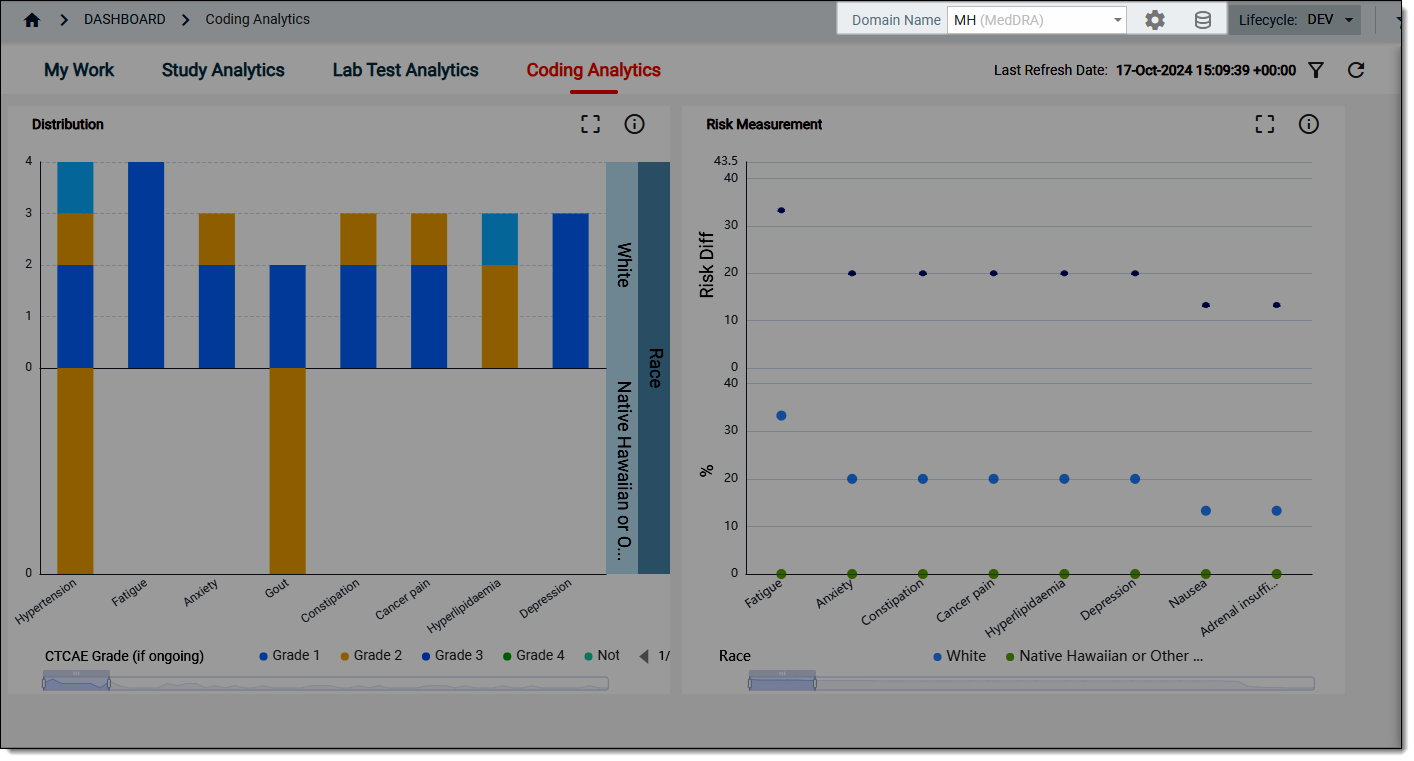
Task: Toggle Grade 4 legend item
Action: (534, 656)
